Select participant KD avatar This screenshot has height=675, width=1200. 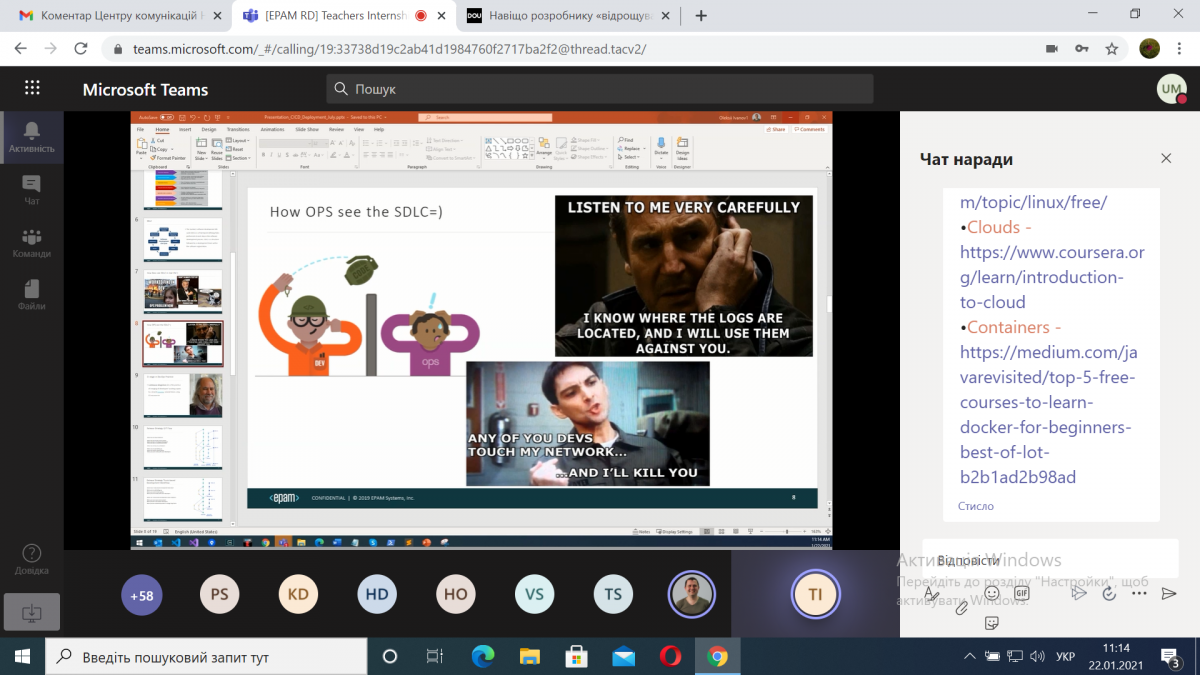298,594
